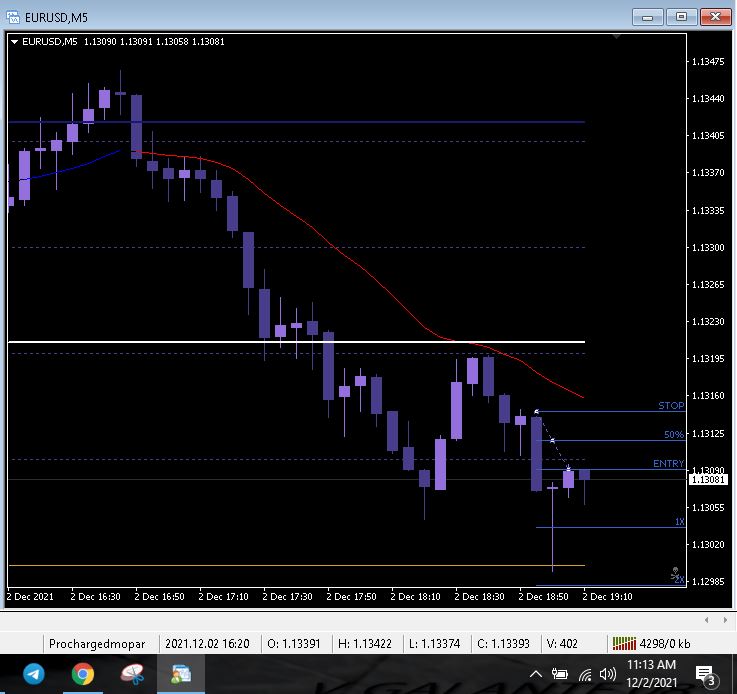
Task: Click the status bar date 2021.12.02 16:20
Action: pyautogui.click(x=207, y=644)
